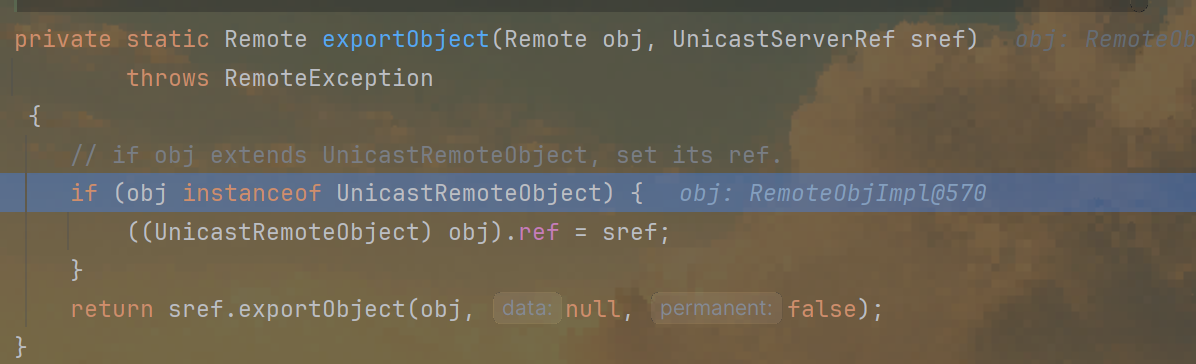Click the 'data:' parameter inlay hint
Viewport: 1196px width, 364px height.
(528, 309)
